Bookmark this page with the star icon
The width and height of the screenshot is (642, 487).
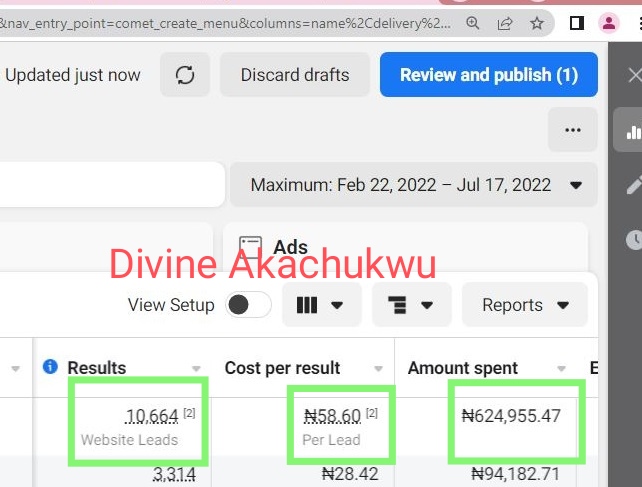[537, 22]
